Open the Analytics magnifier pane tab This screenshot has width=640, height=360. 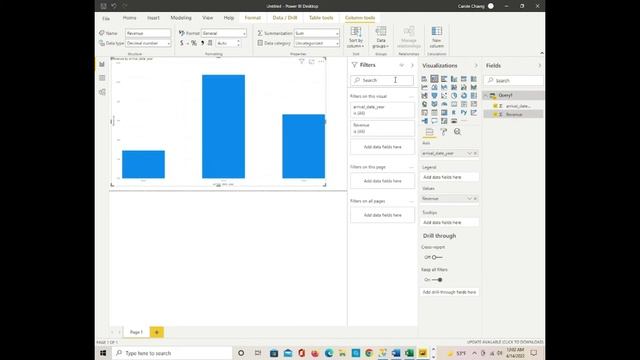tap(458, 131)
